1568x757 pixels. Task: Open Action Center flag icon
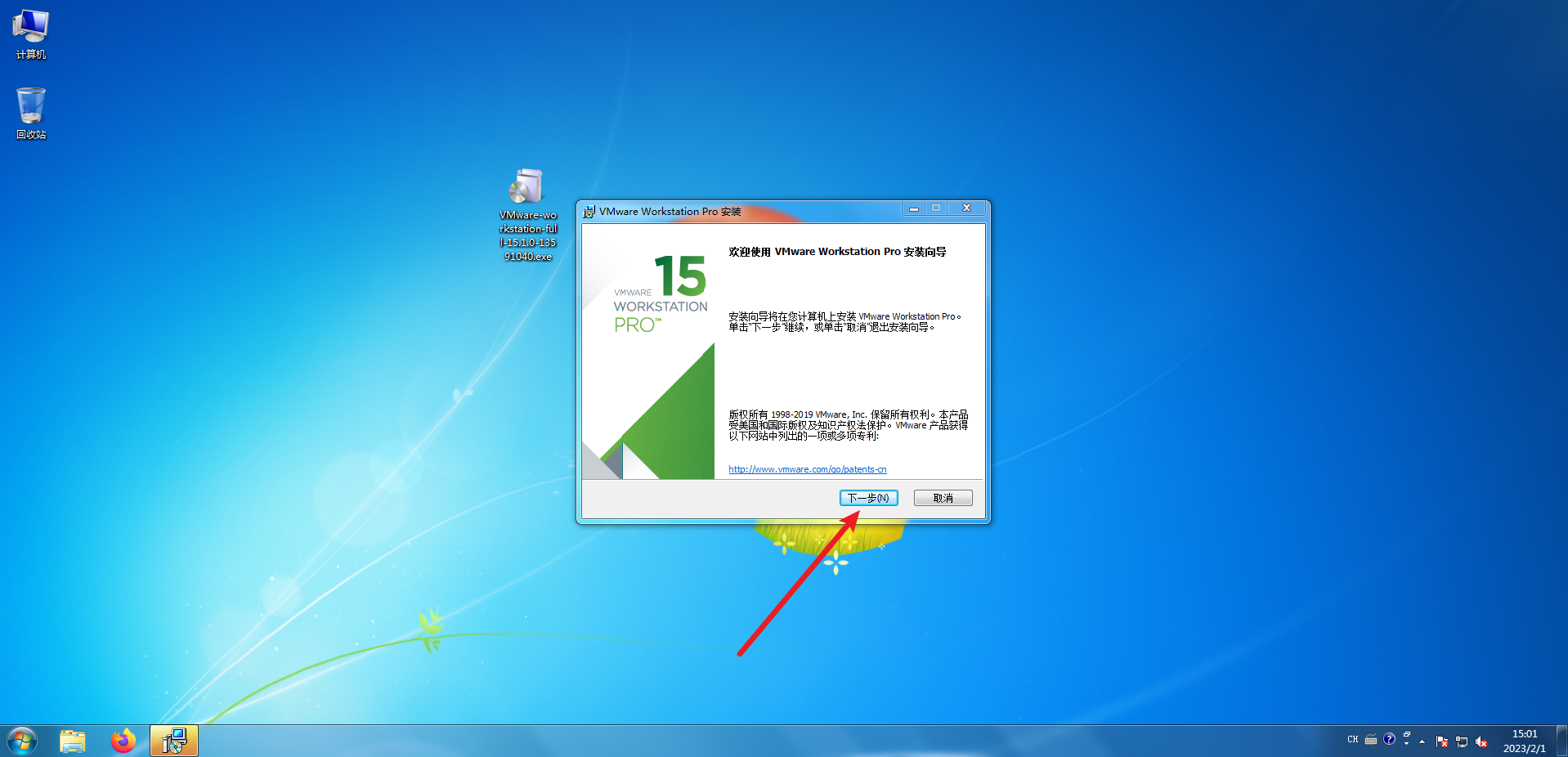coord(1442,741)
